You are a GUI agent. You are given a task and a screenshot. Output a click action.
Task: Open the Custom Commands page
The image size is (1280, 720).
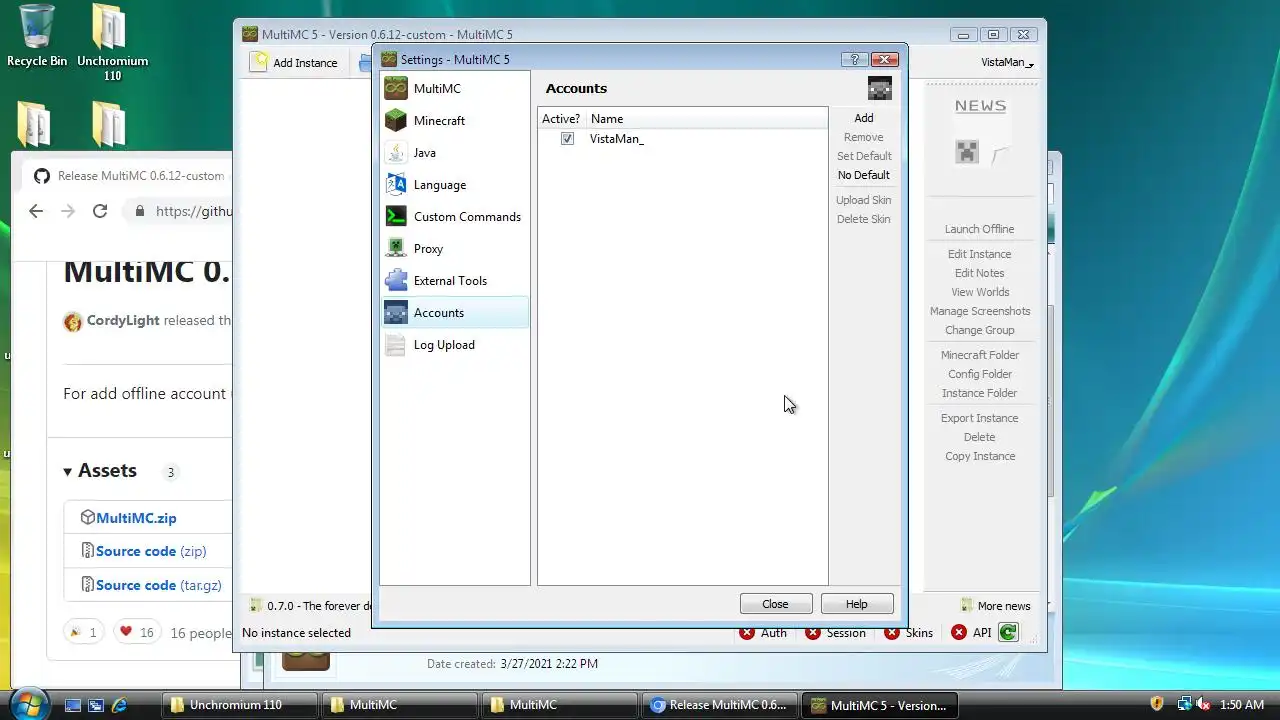click(455, 217)
